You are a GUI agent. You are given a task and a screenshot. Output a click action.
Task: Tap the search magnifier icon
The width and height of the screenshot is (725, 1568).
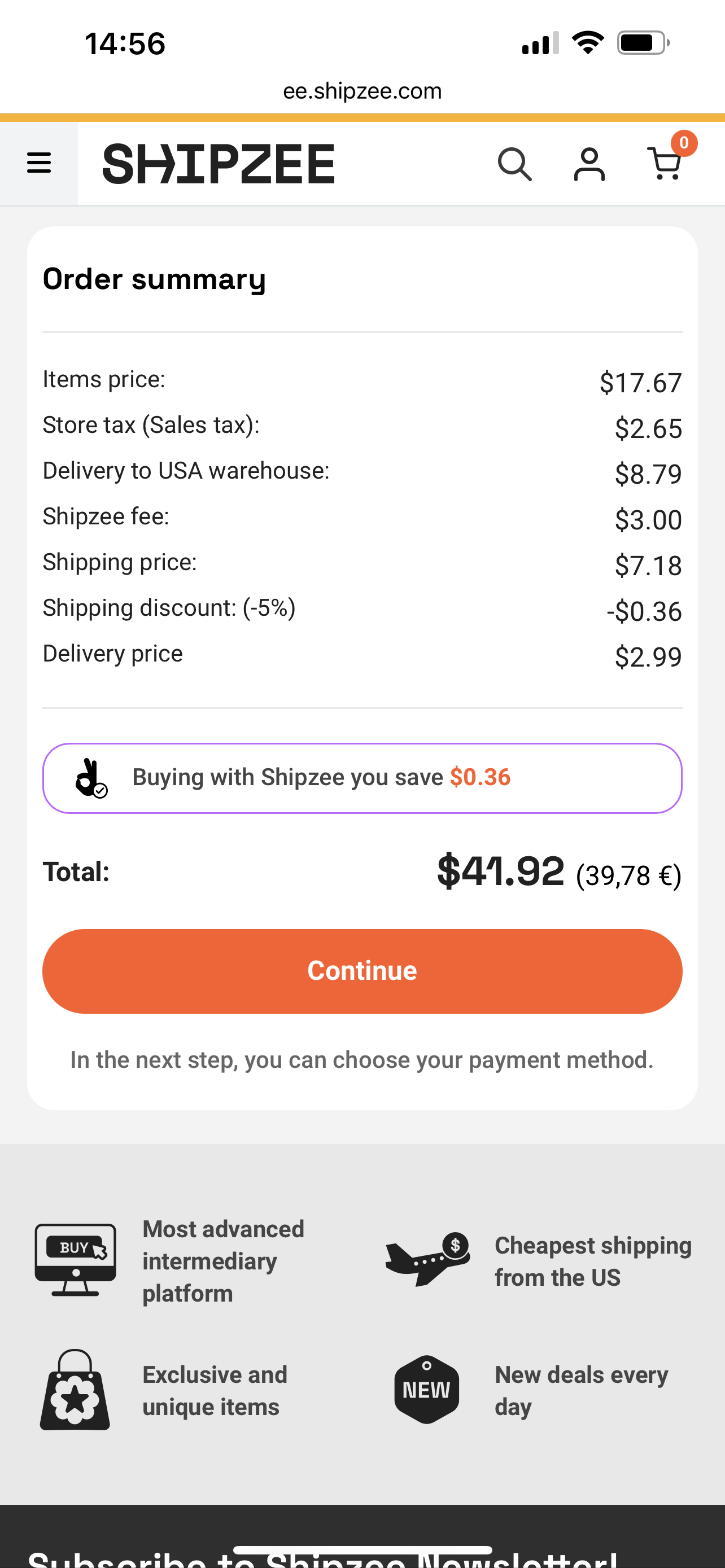(514, 164)
